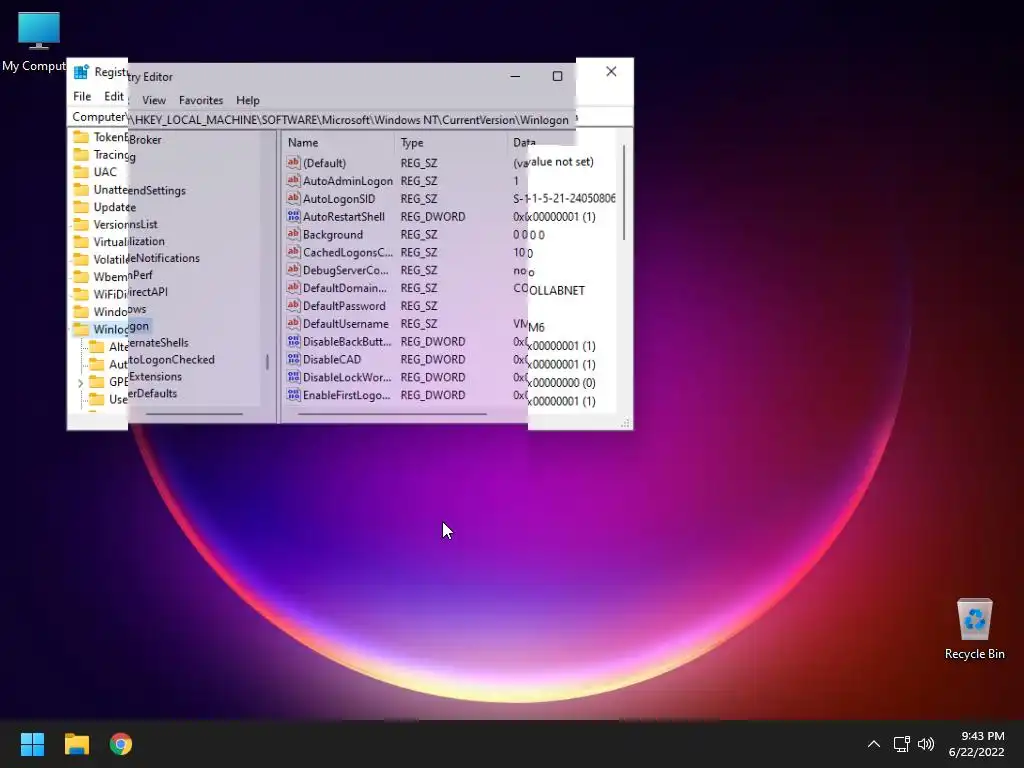This screenshot has height=768, width=1024.
Task: Open the Help menu
Action: pyautogui.click(x=248, y=100)
